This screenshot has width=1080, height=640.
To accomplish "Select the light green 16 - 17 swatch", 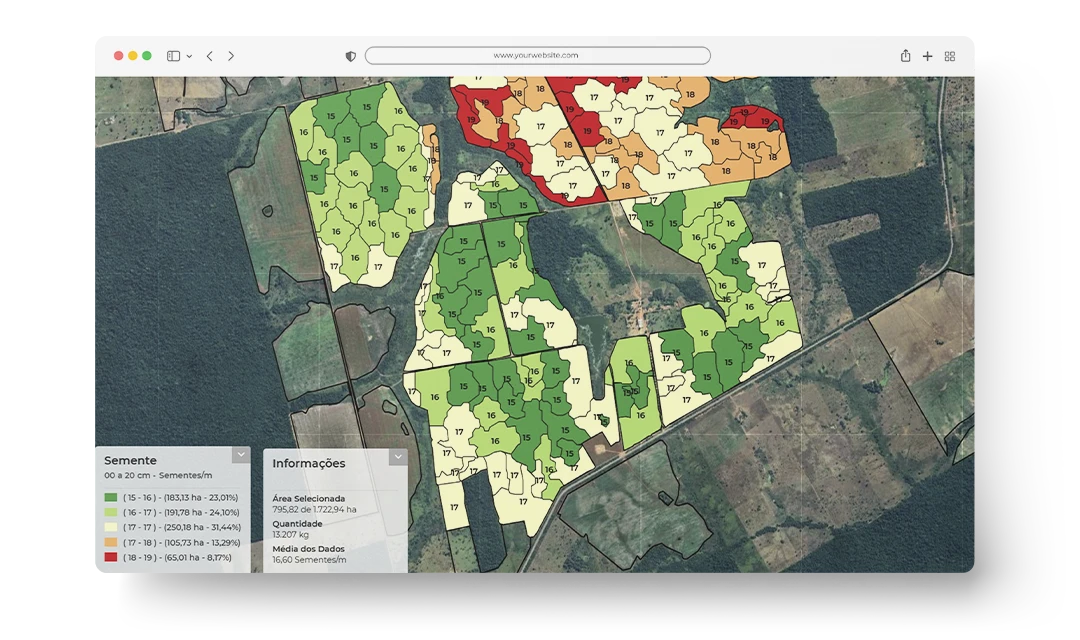I will click(110, 512).
